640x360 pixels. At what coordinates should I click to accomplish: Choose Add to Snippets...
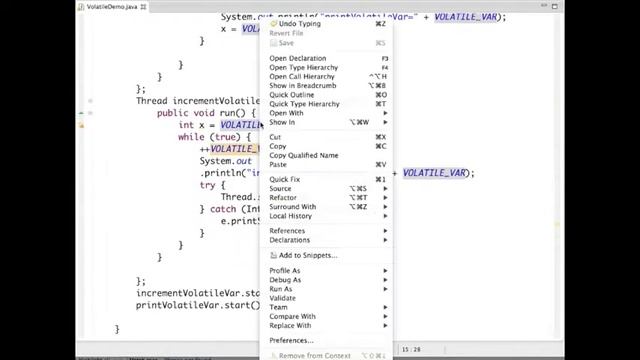[x=327, y=255]
